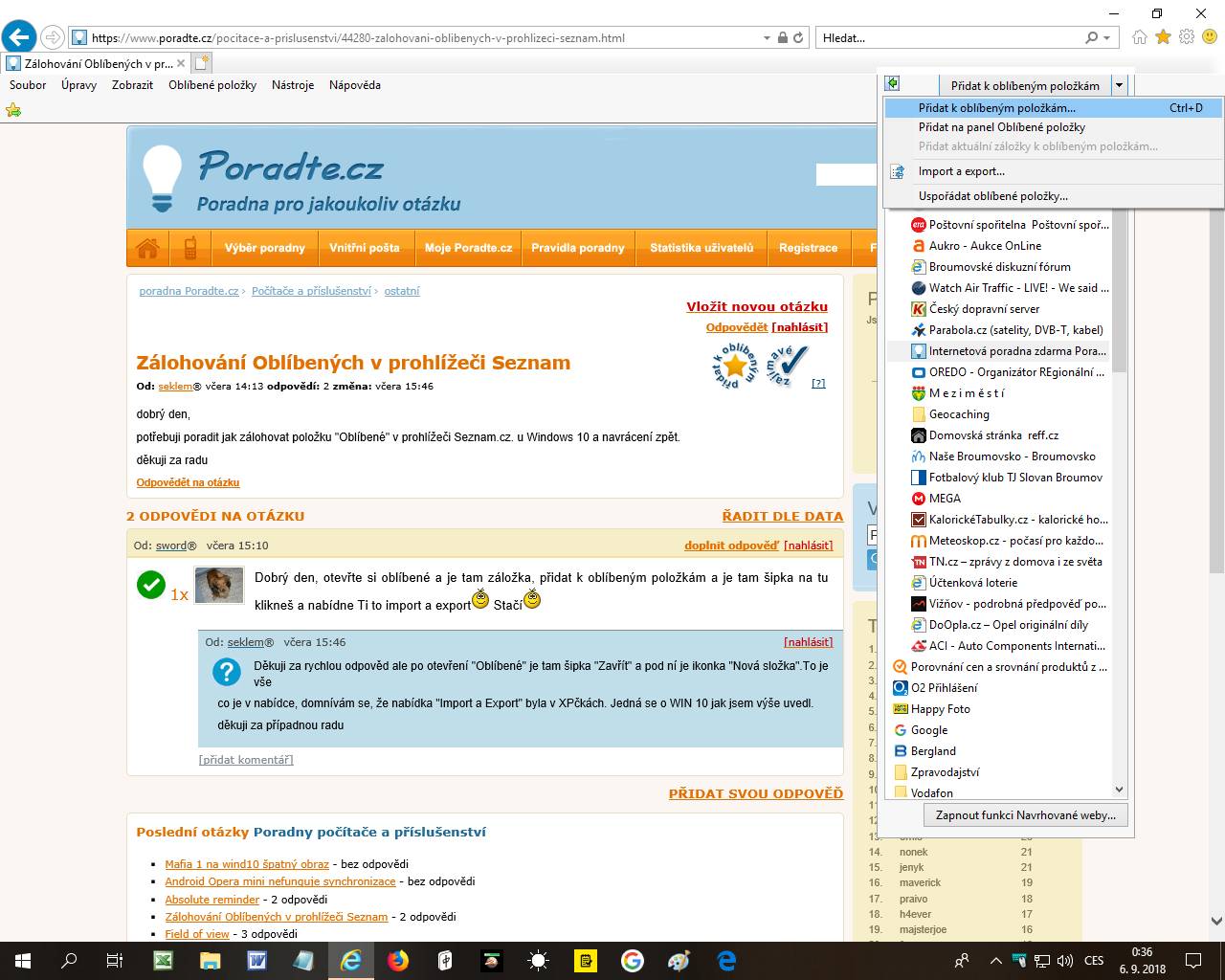Click 'PŘIDAT SVOU ODPOVĚĎ' link

pyautogui.click(x=756, y=793)
